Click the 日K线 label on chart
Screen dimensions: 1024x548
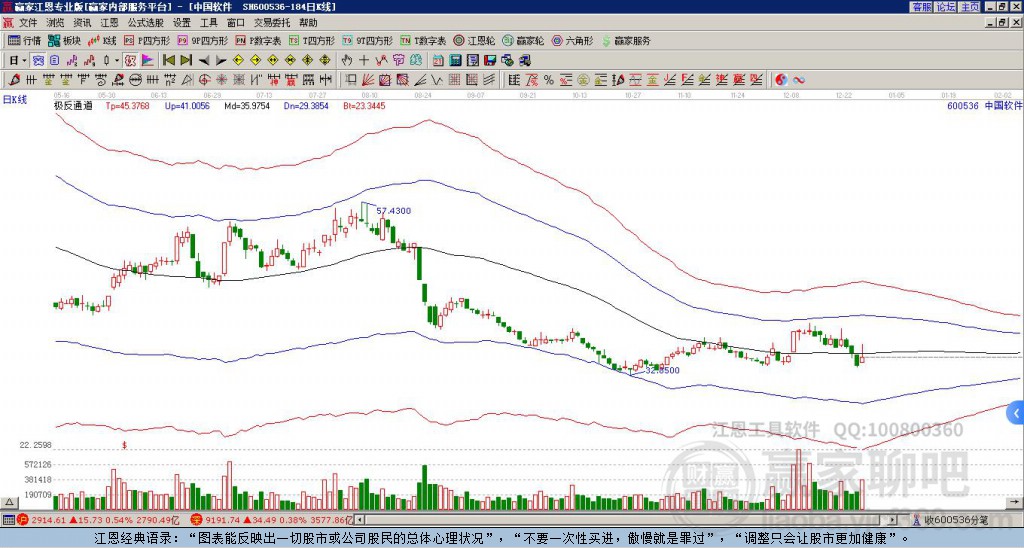pyautogui.click(x=15, y=100)
